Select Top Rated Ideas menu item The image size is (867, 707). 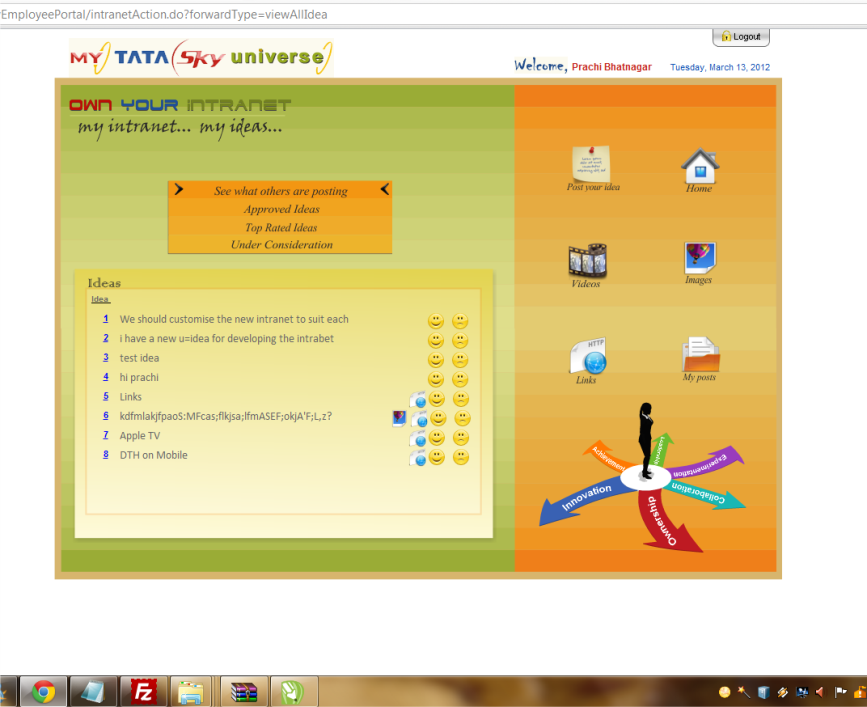click(x=281, y=227)
